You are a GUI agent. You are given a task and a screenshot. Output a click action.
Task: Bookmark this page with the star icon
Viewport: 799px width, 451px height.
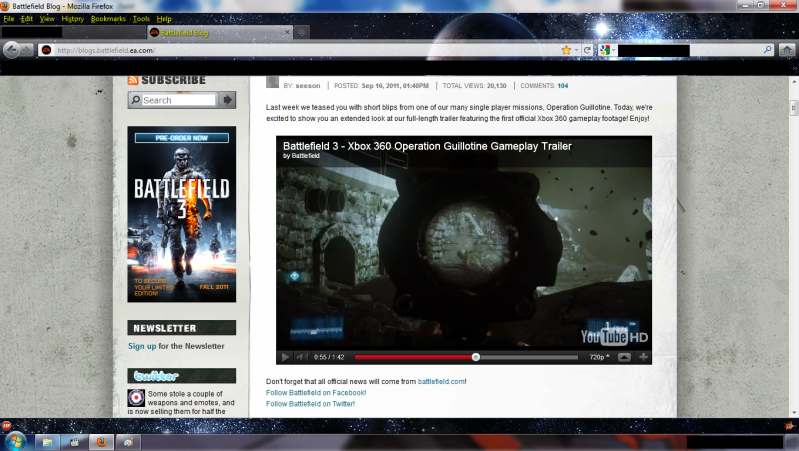click(x=566, y=50)
